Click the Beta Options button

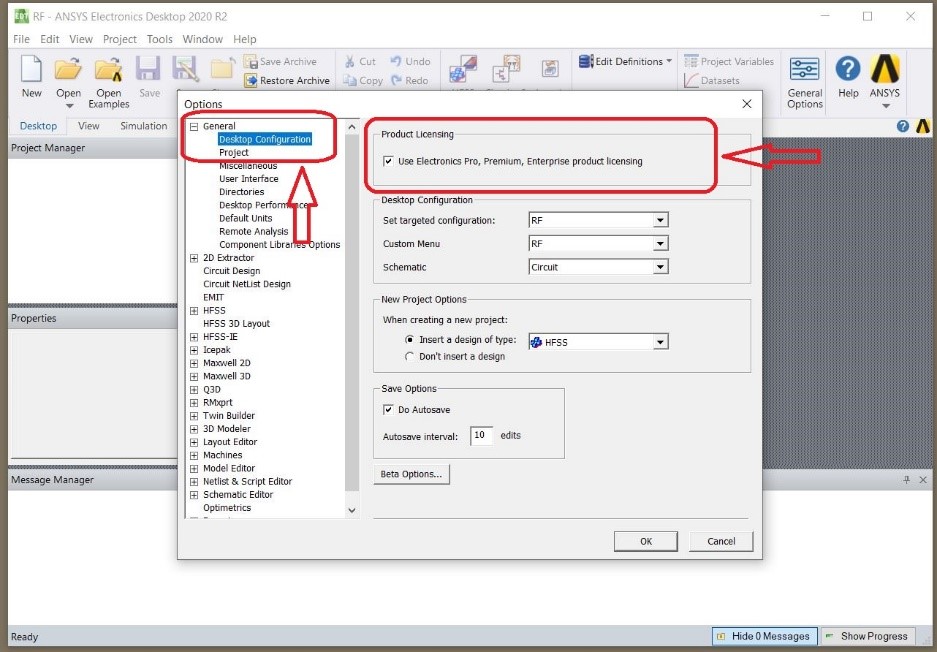pyautogui.click(x=411, y=475)
